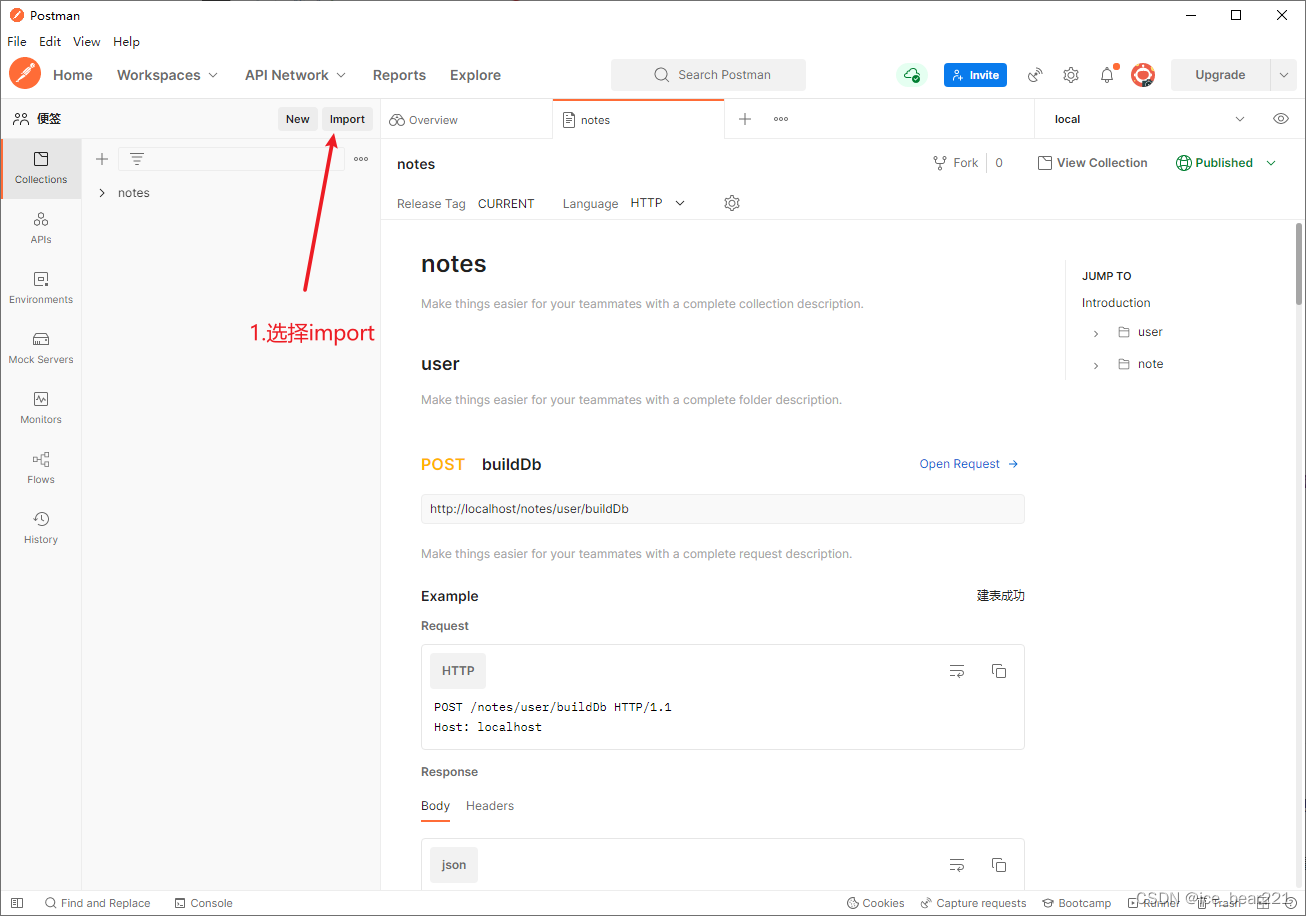Open the Environments sidebar section
The width and height of the screenshot is (1306, 916).
pos(41,288)
